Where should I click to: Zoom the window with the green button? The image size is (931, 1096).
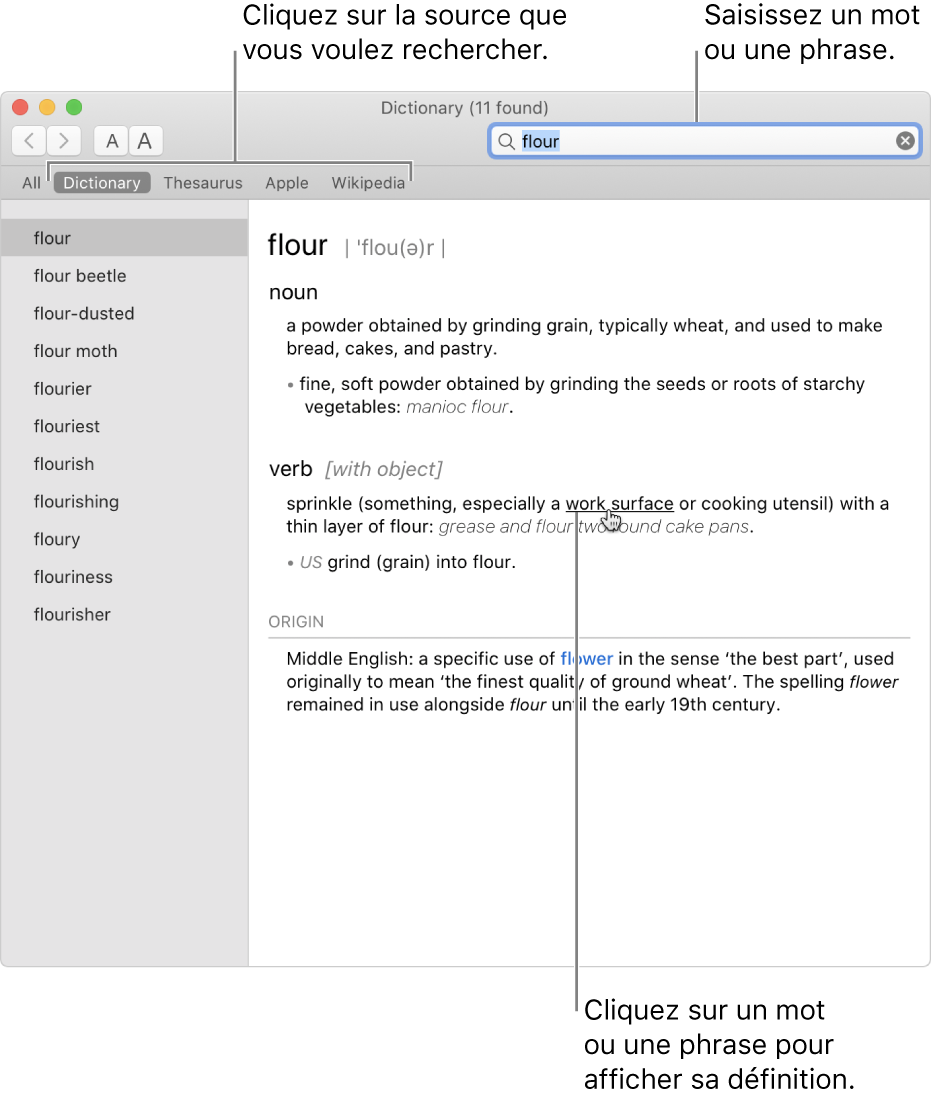click(74, 107)
